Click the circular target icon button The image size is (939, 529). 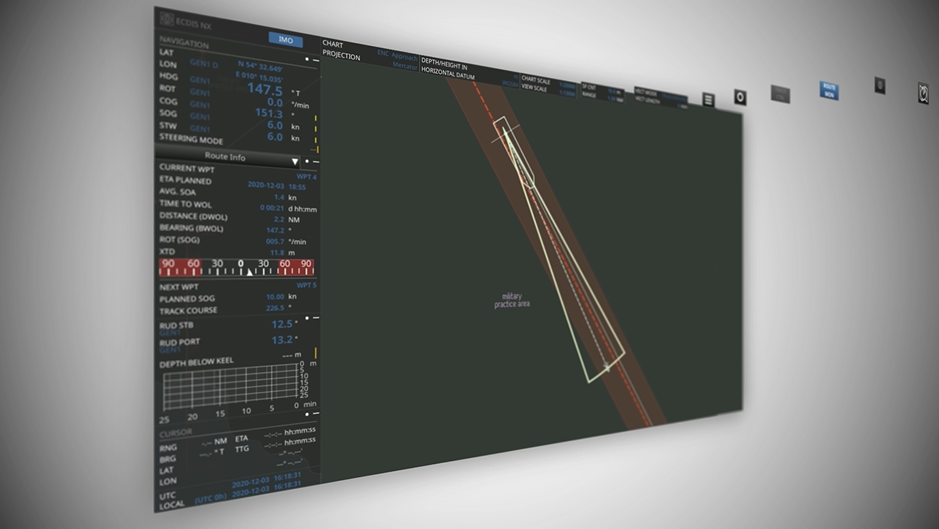[740, 97]
